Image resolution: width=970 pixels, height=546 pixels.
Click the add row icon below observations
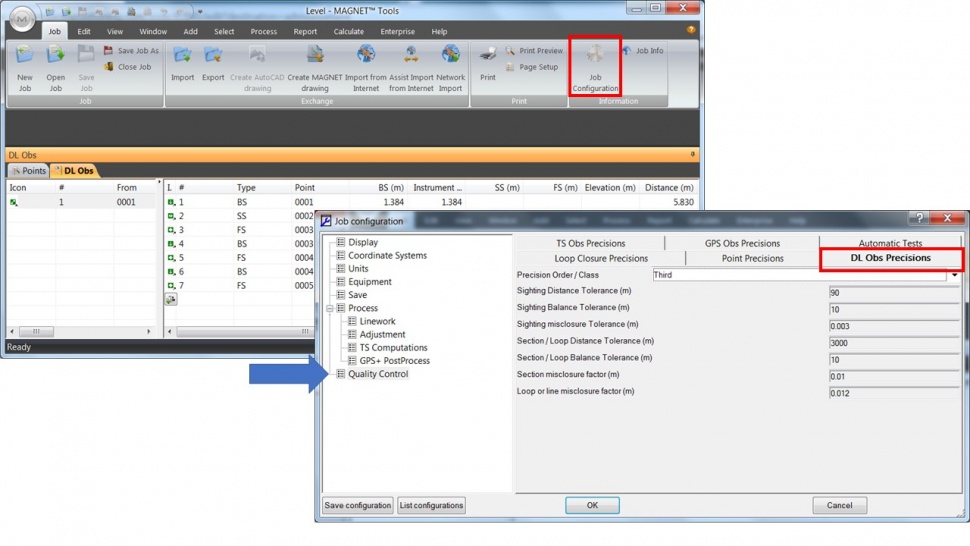point(171,299)
